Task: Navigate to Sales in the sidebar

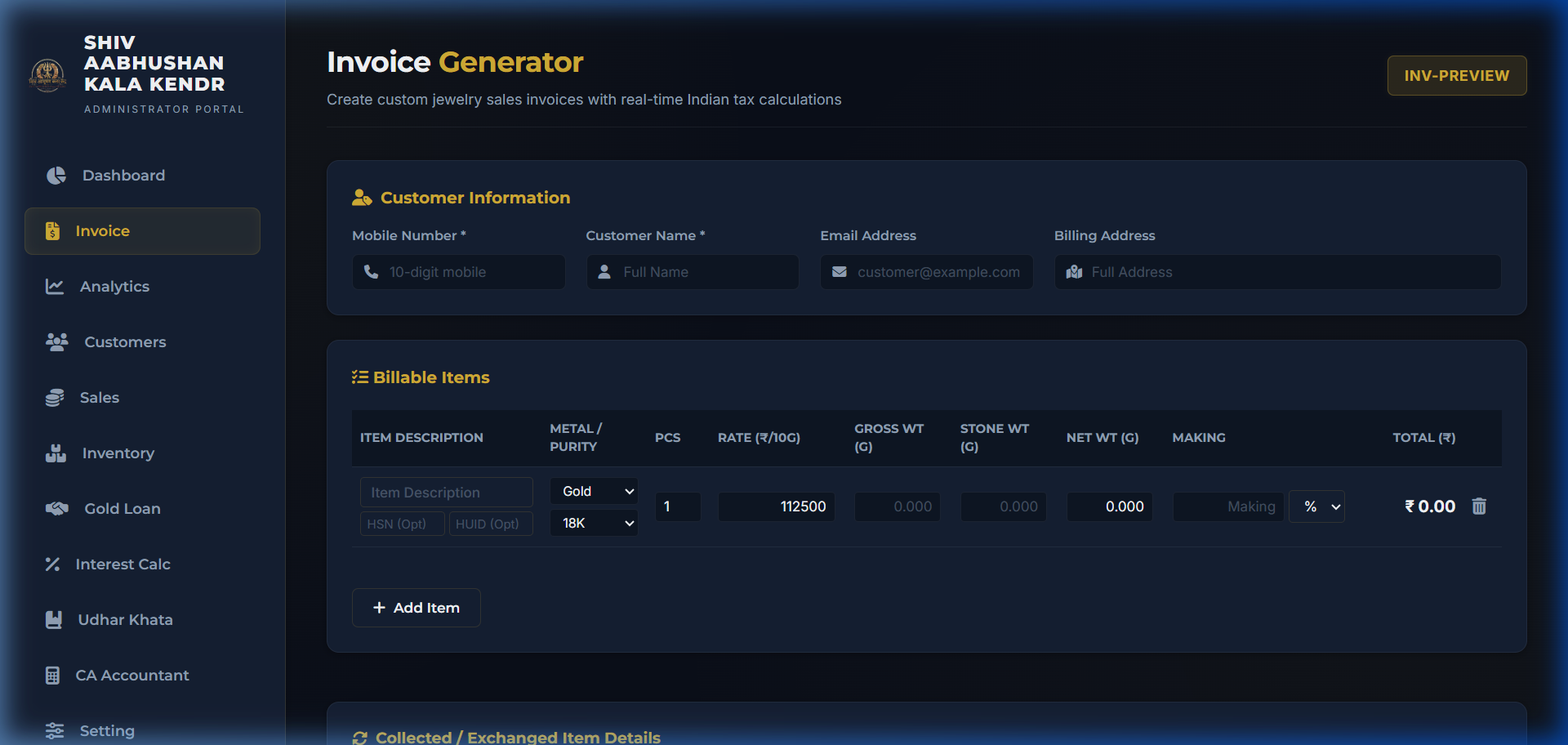Action: tap(142, 398)
